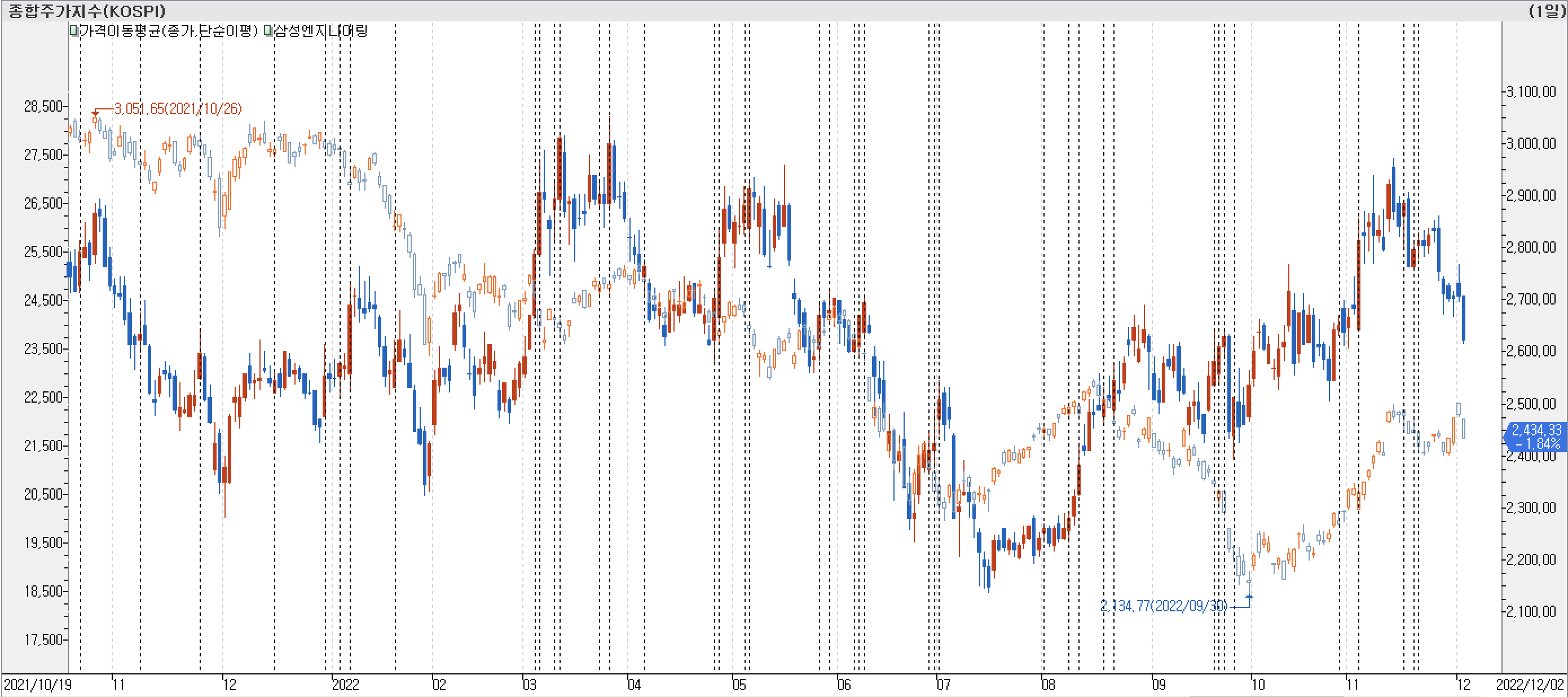The width and height of the screenshot is (1568, 697).
Task: Click the 3,051.65(2021/10/26) high label
Action: pos(178,108)
